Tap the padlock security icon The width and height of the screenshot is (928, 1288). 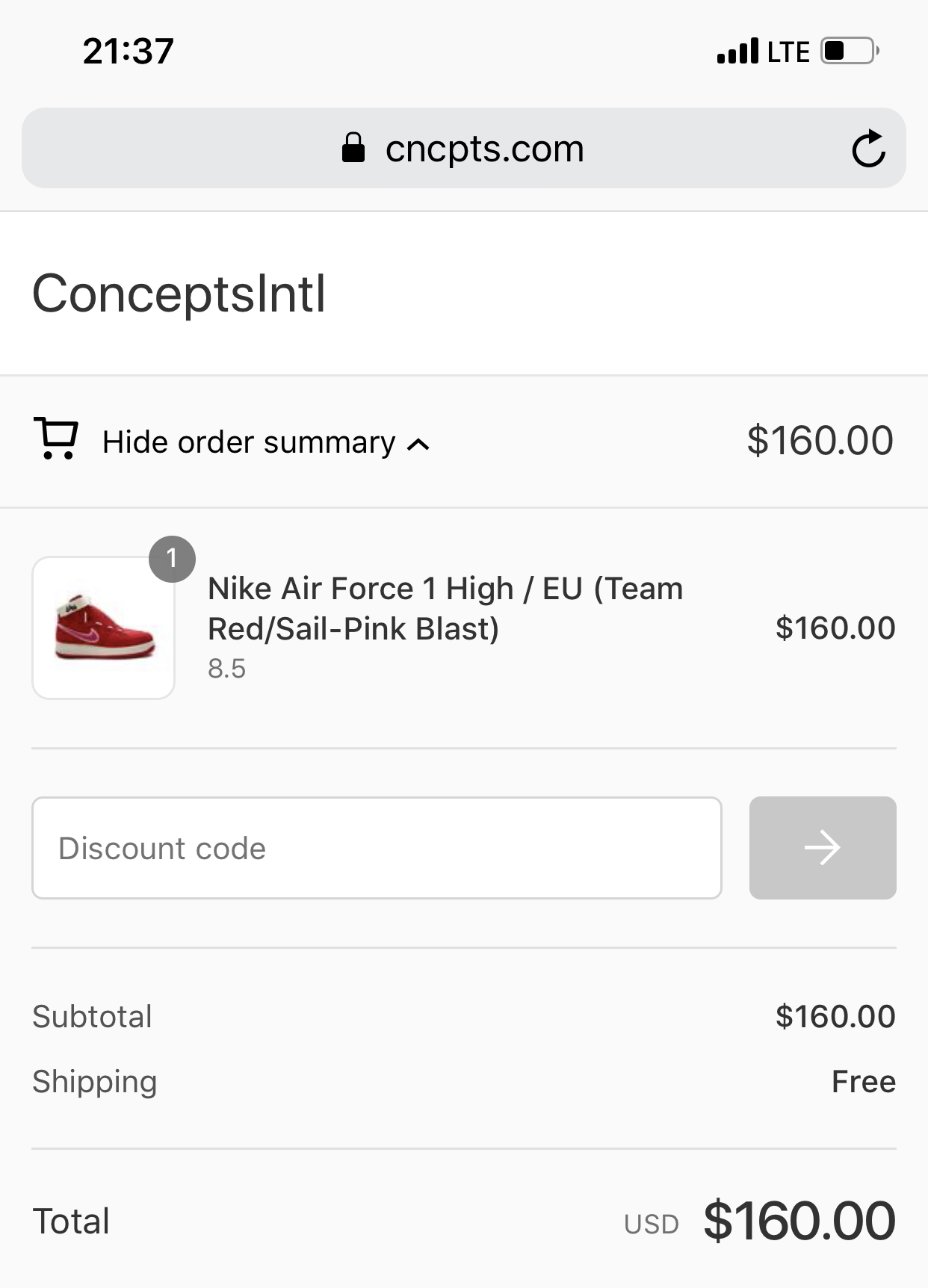(353, 148)
